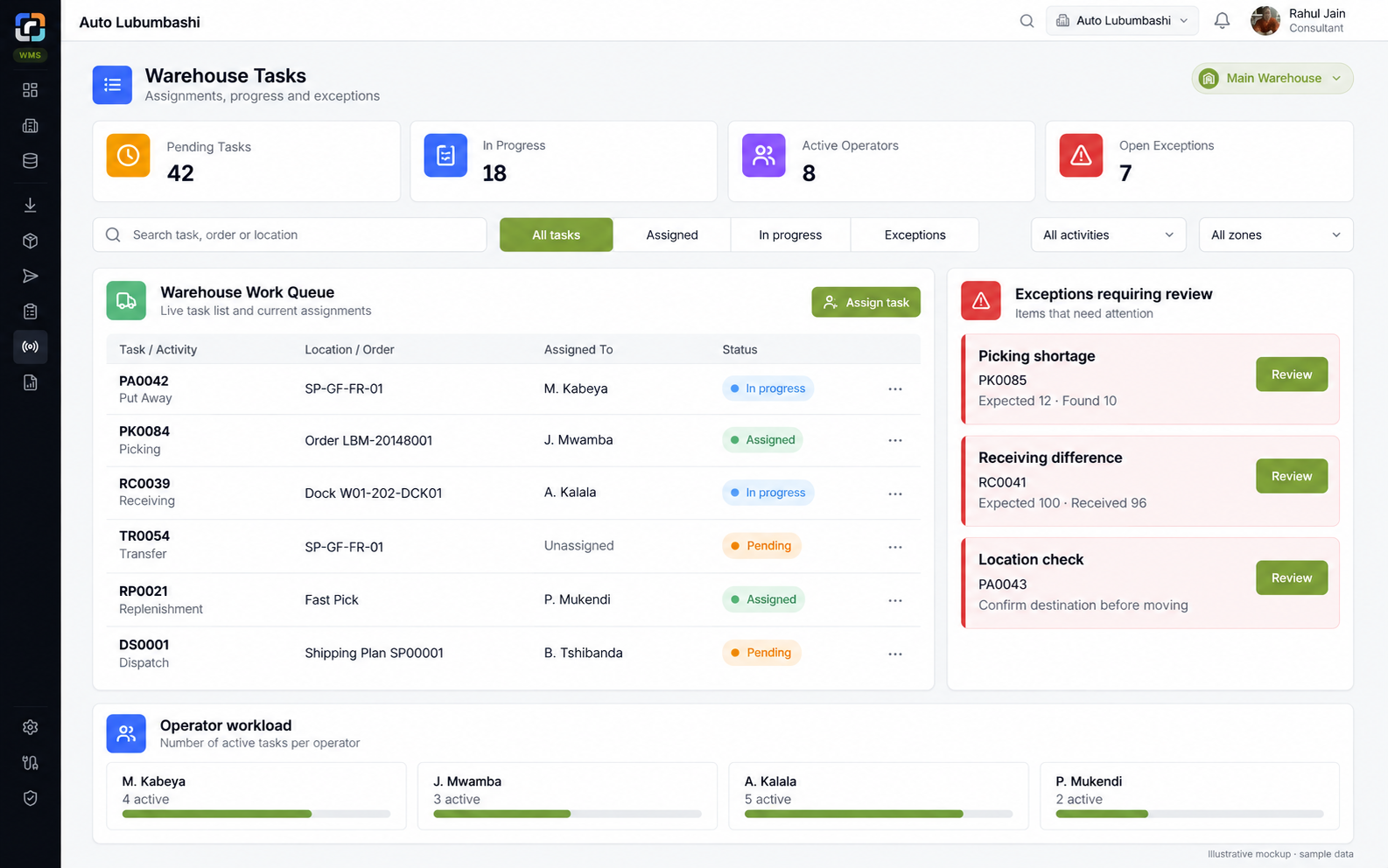This screenshot has width=1388, height=868.
Task: Open the Open Exceptions summary card
Action: click(x=1199, y=161)
